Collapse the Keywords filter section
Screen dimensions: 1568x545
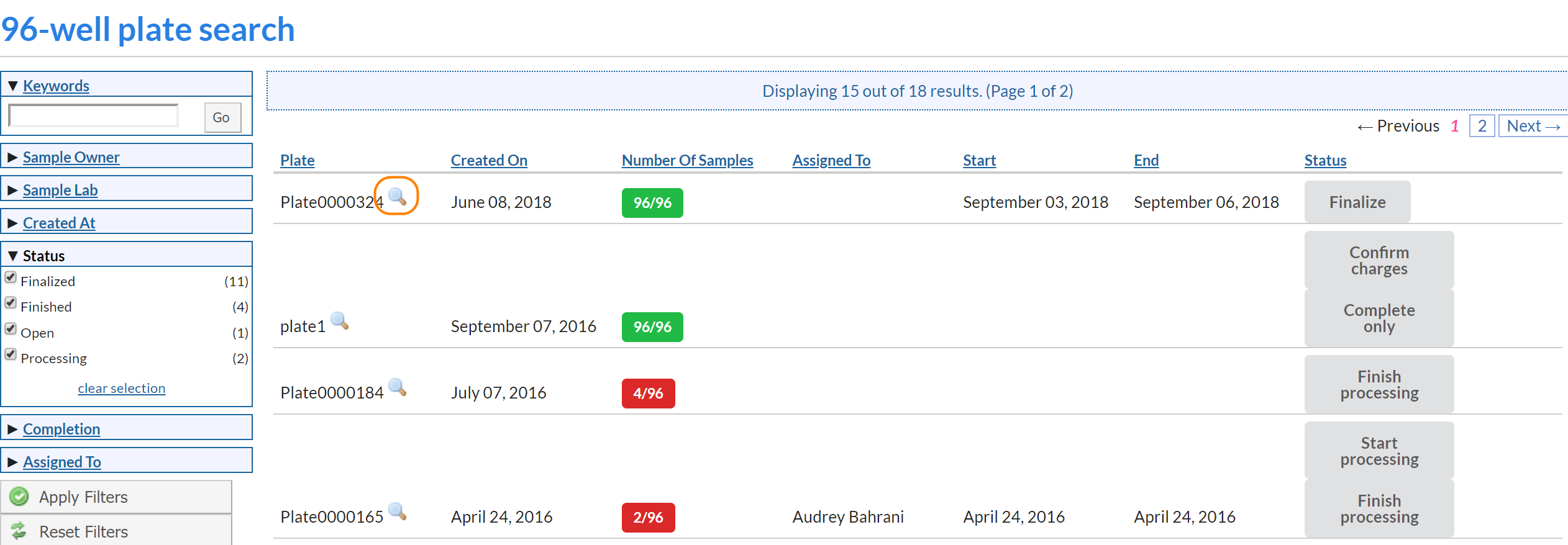click(x=56, y=86)
